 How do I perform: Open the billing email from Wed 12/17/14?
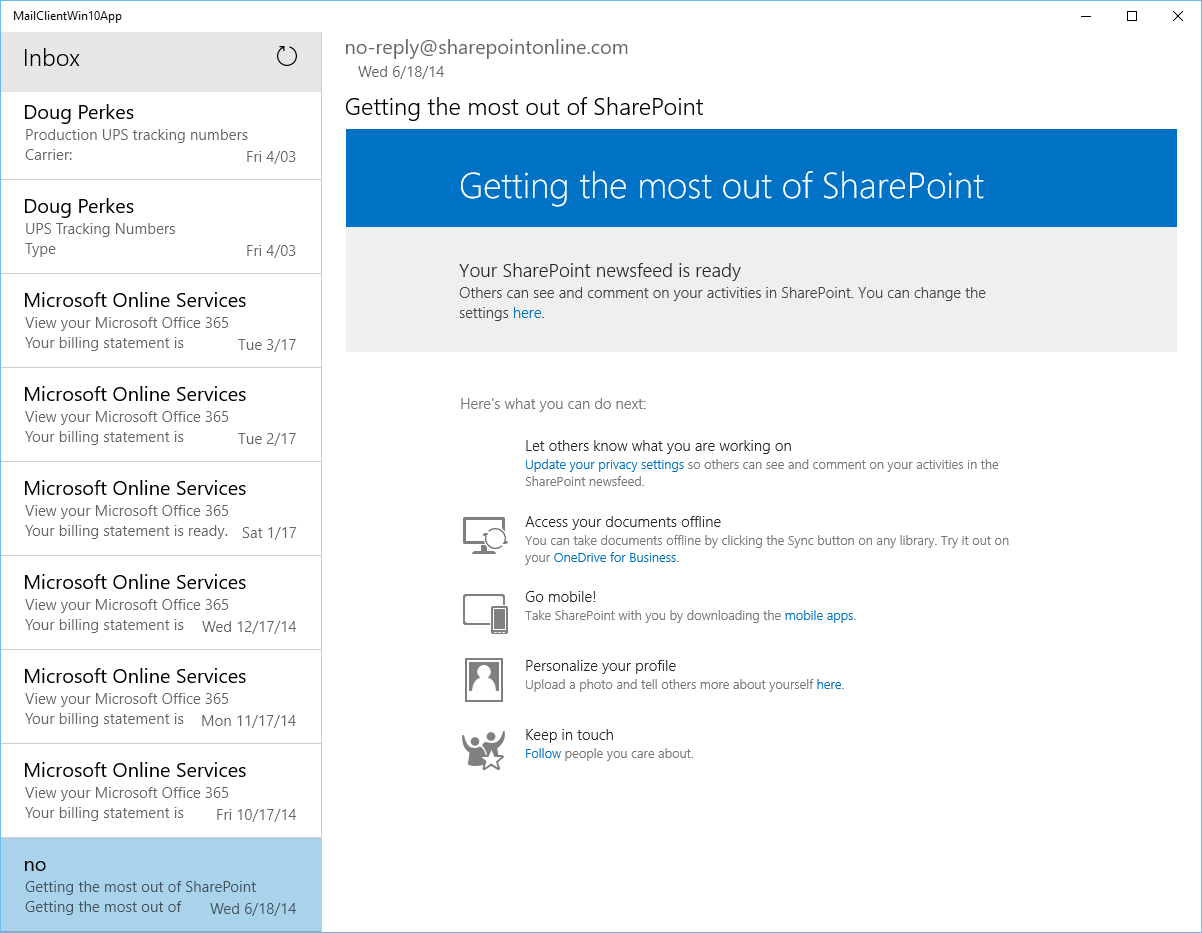tap(160, 604)
